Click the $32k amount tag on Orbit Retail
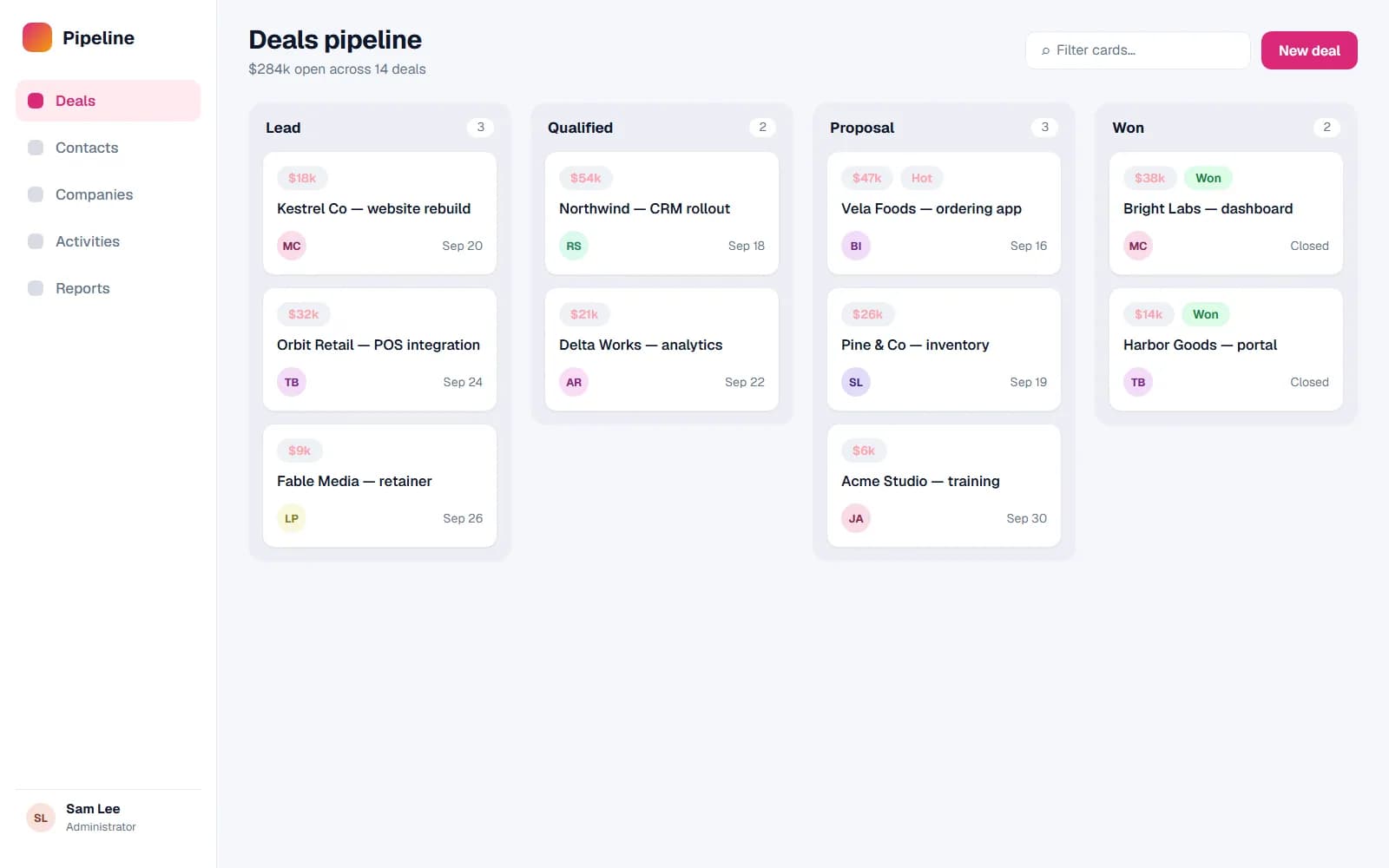The height and width of the screenshot is (868, 1389). tap(304, 314)
